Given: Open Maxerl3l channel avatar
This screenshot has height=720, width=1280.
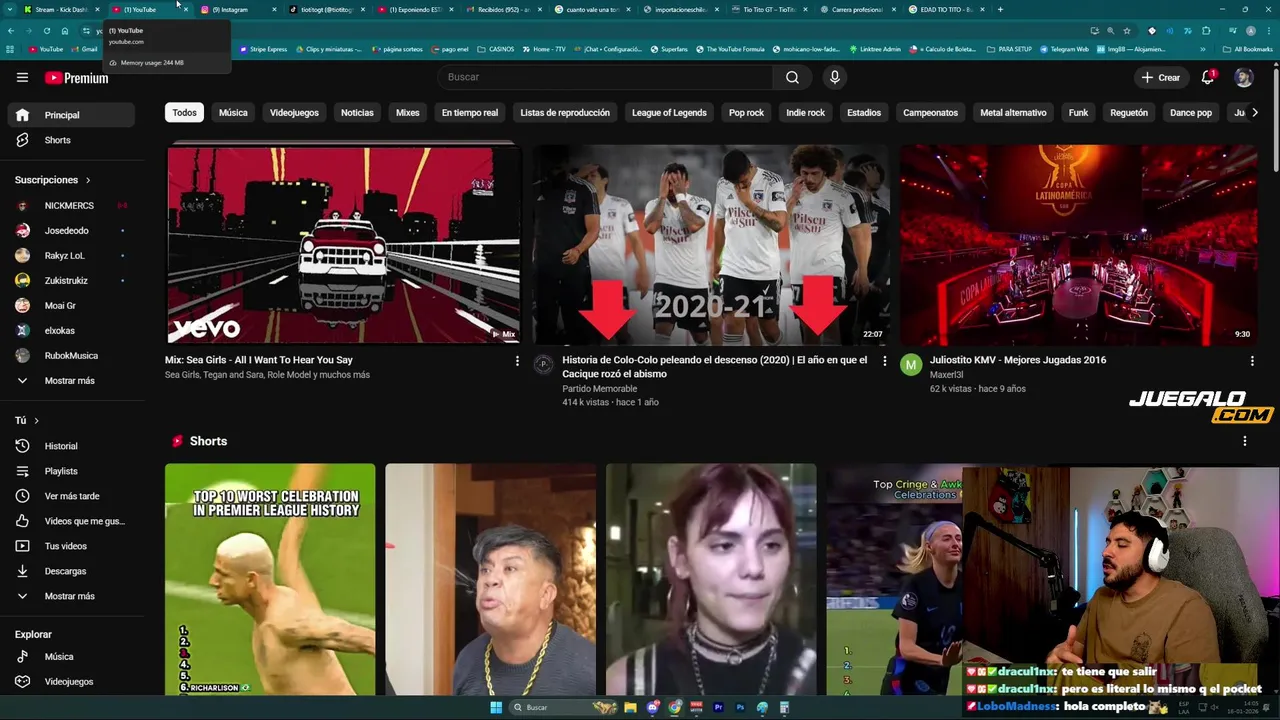Looking at the screenshot, I should 911,365.
